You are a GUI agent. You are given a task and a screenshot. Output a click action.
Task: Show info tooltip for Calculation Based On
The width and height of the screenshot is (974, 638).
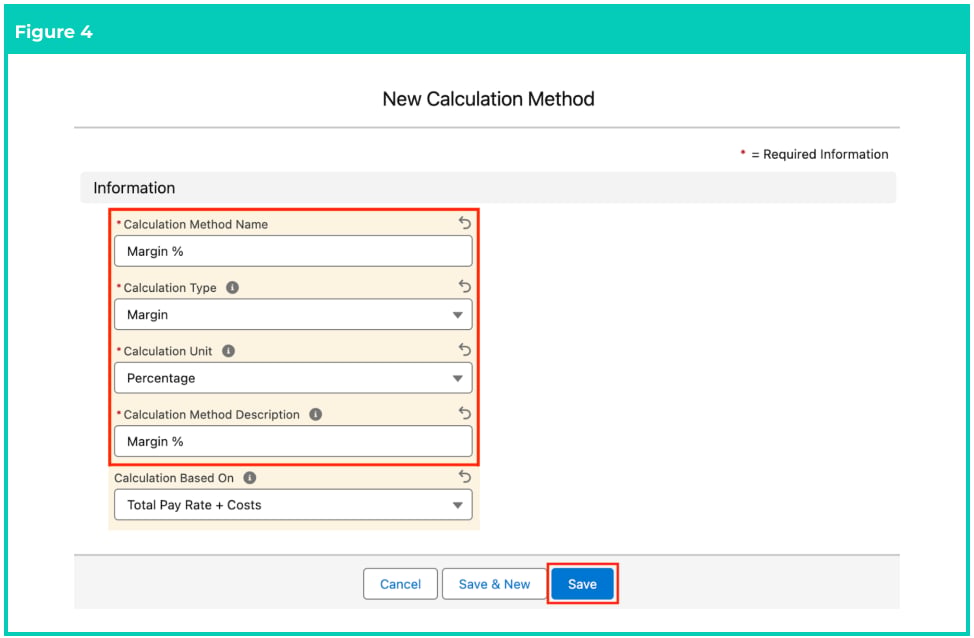pos(250,478)
